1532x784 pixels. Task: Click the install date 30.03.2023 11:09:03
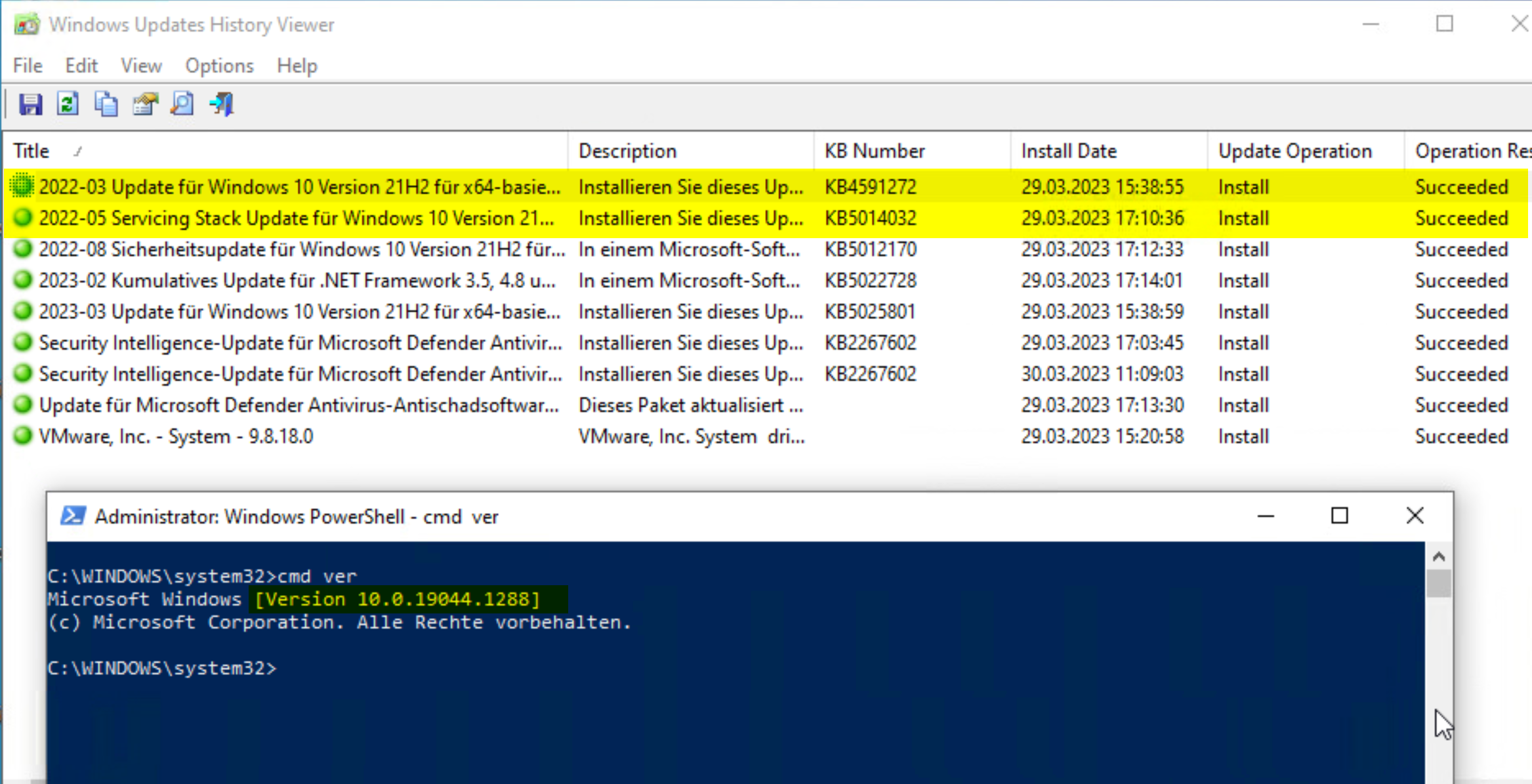(1102, 374)
